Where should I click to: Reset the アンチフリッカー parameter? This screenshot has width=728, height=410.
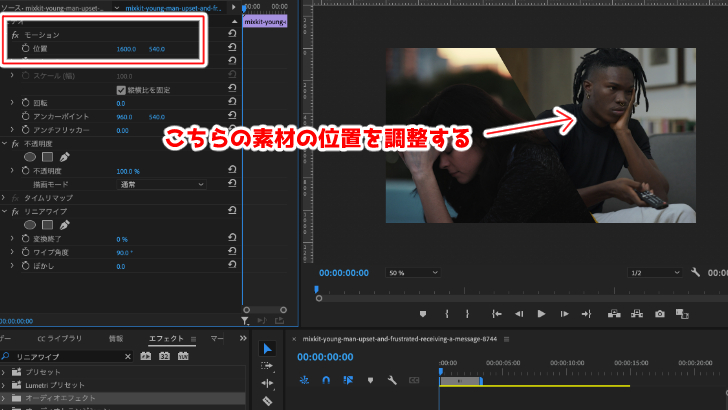[x=232, y=129]
